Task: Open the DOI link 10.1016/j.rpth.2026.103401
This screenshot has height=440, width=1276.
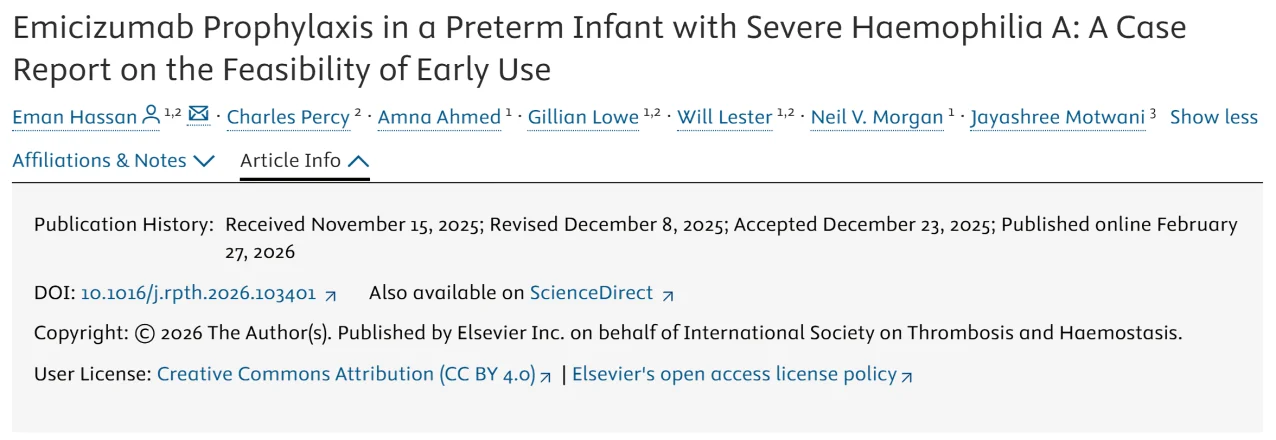Action: coord(198,294)
